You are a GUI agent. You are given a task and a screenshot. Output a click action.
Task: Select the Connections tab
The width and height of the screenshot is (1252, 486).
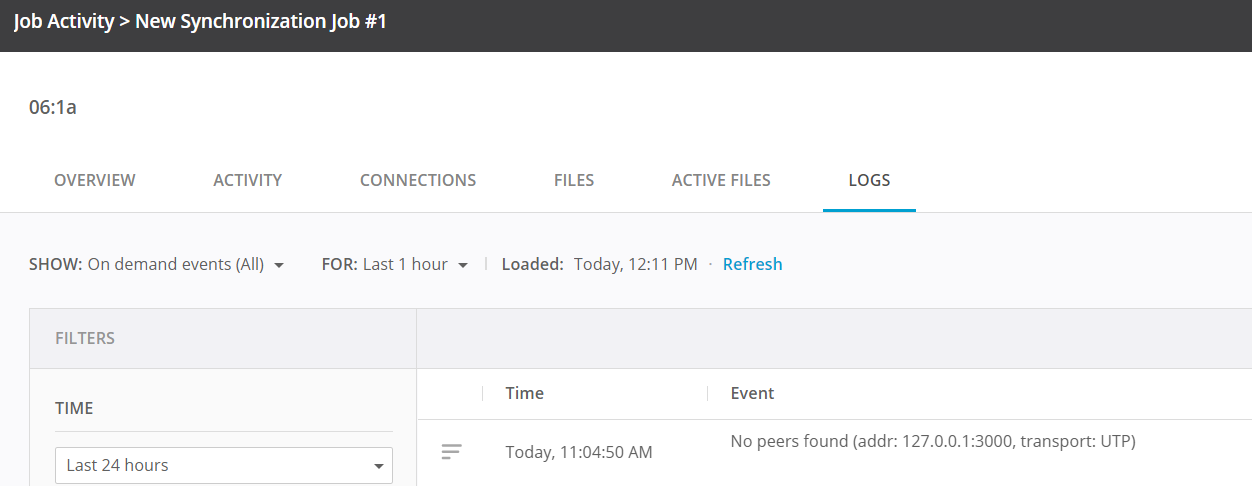click(x=418, y=180)
